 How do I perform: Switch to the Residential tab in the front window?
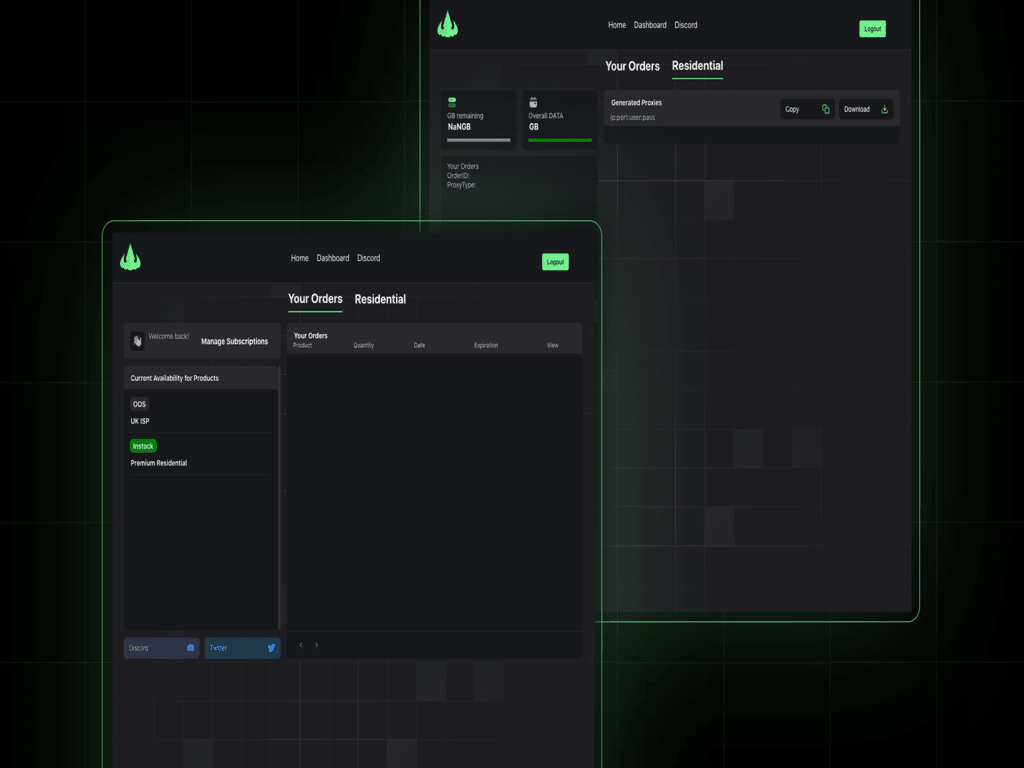point(380,299)
